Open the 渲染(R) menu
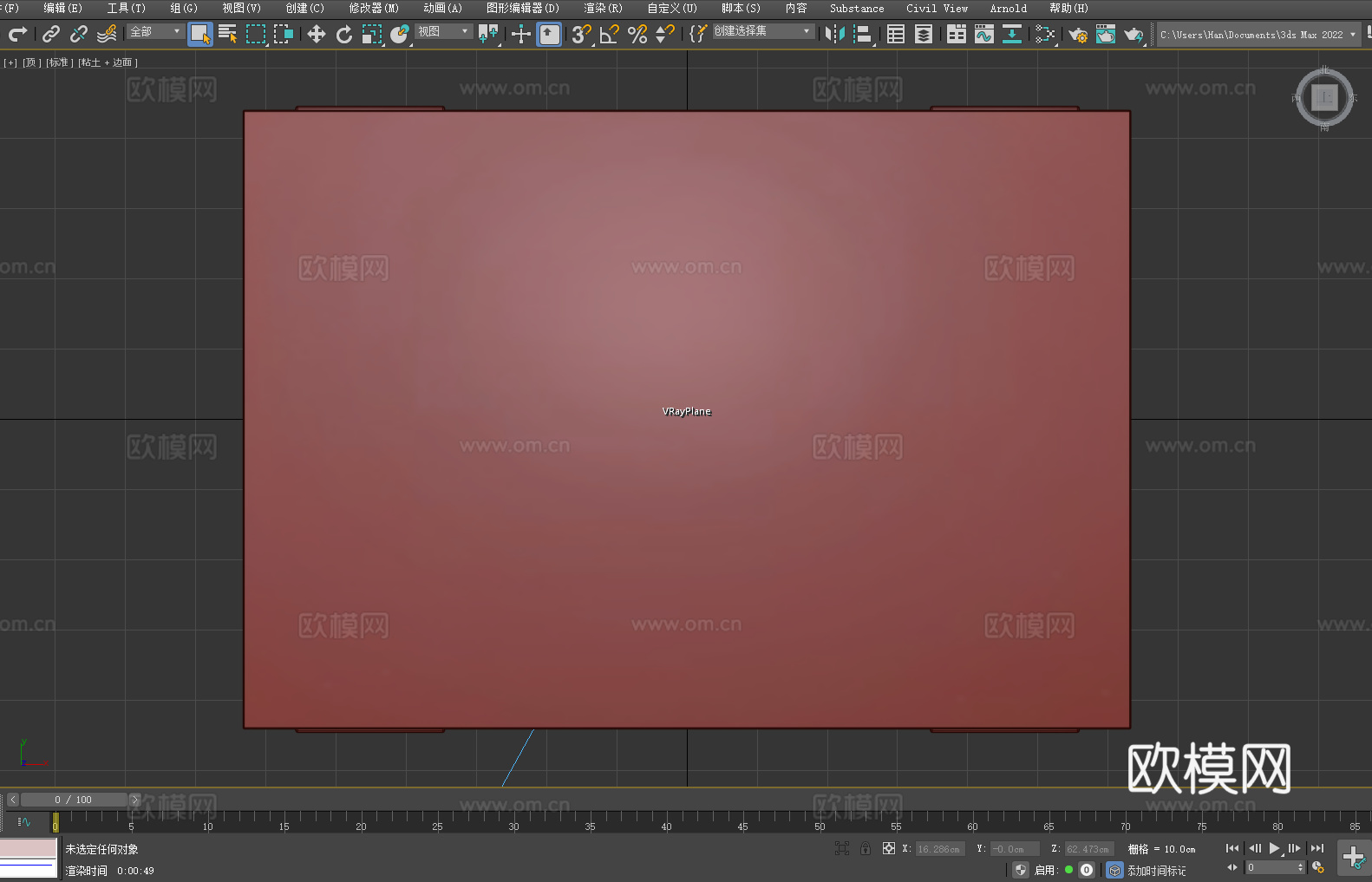1372x882 pixels. (x=604, y=8)
